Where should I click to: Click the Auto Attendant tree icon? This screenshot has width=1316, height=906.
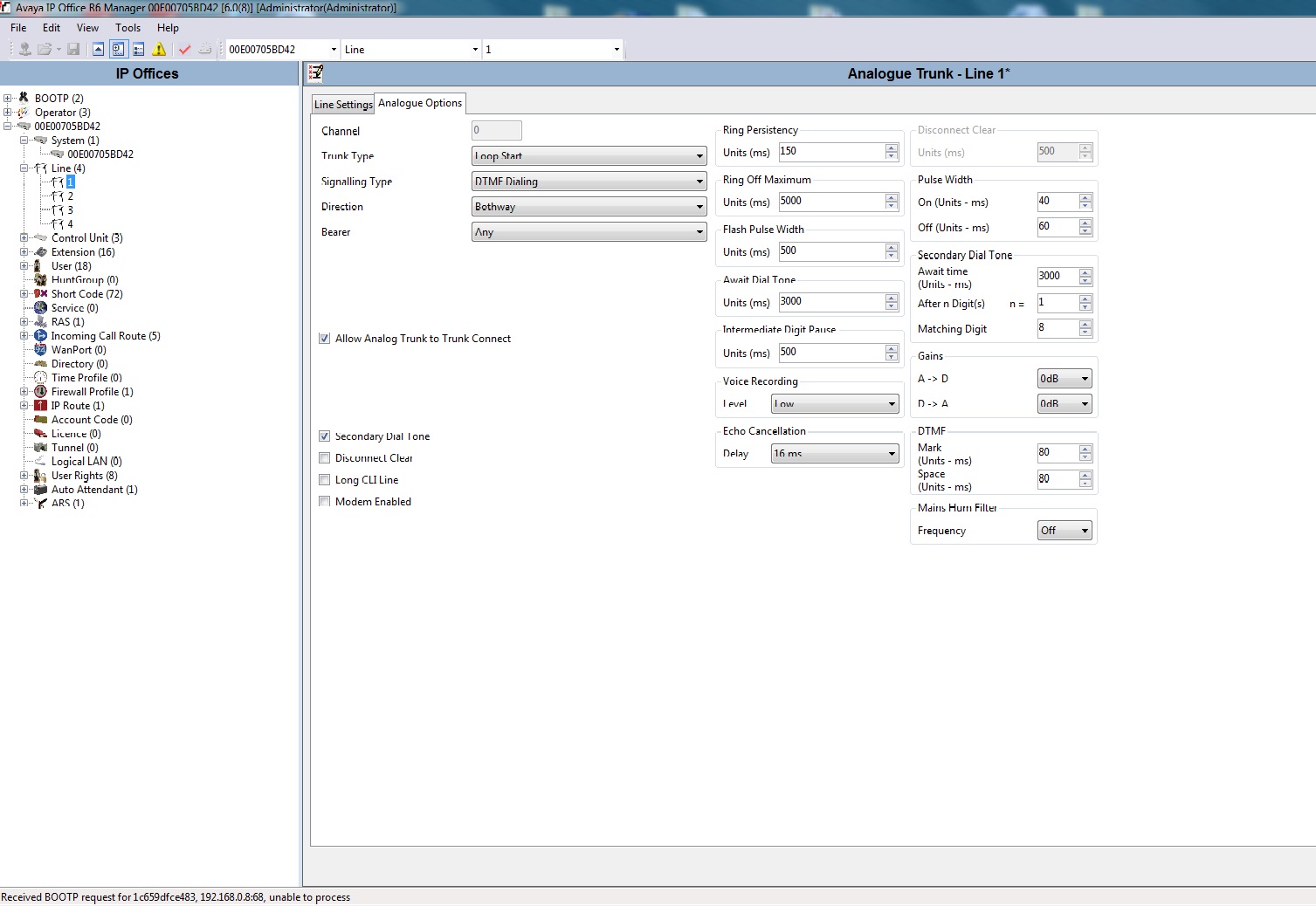tap(40, 489)
